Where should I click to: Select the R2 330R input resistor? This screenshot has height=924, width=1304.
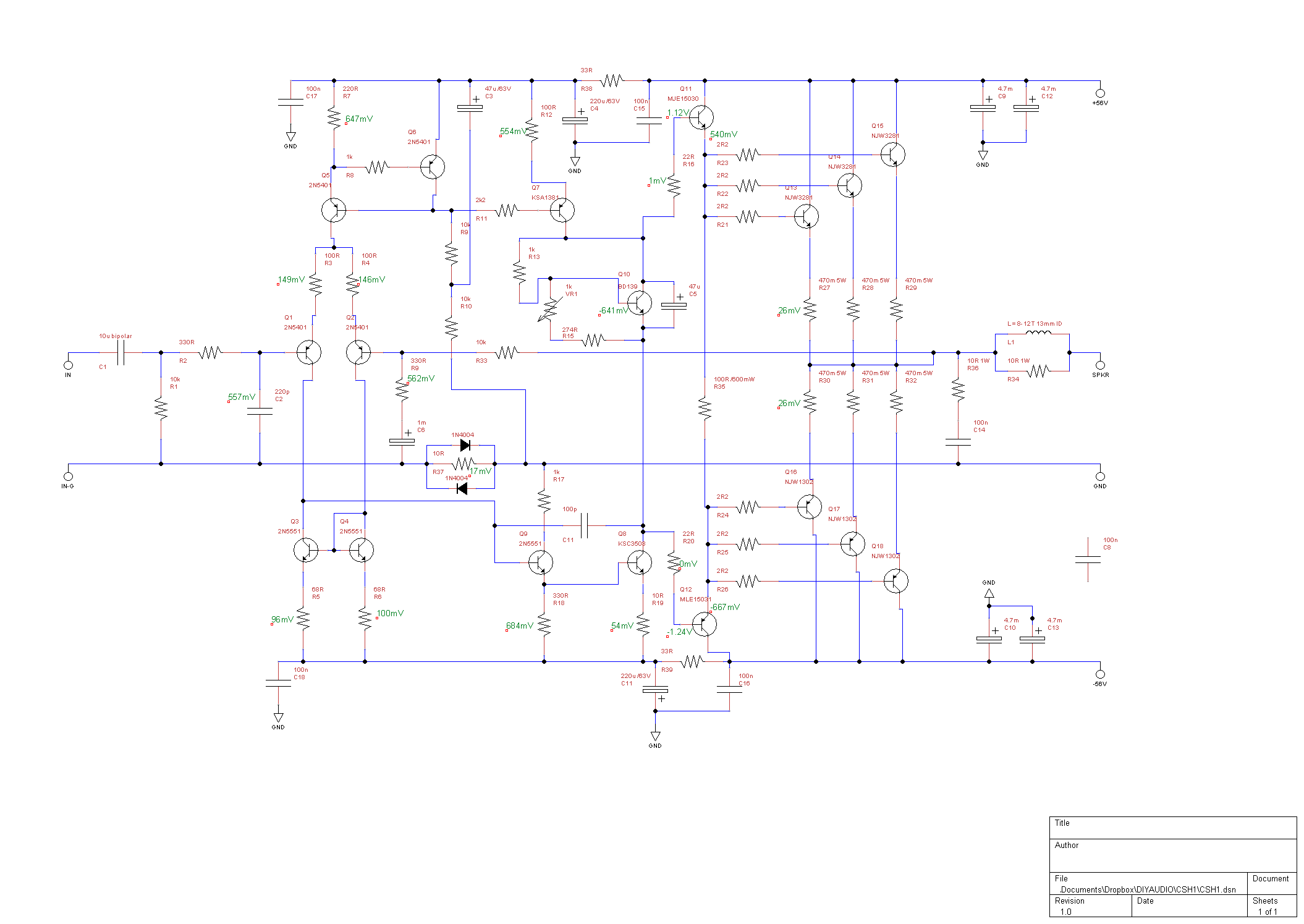210,352
